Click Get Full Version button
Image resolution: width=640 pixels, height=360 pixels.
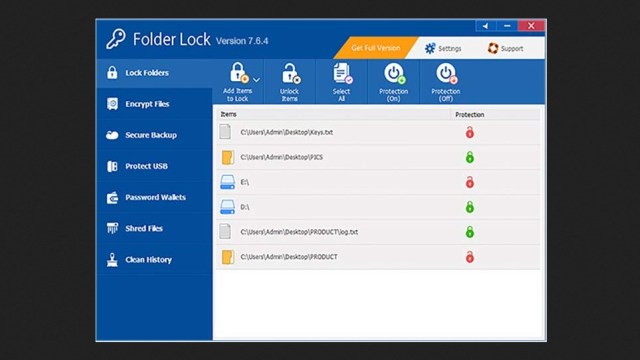(376, 48)
